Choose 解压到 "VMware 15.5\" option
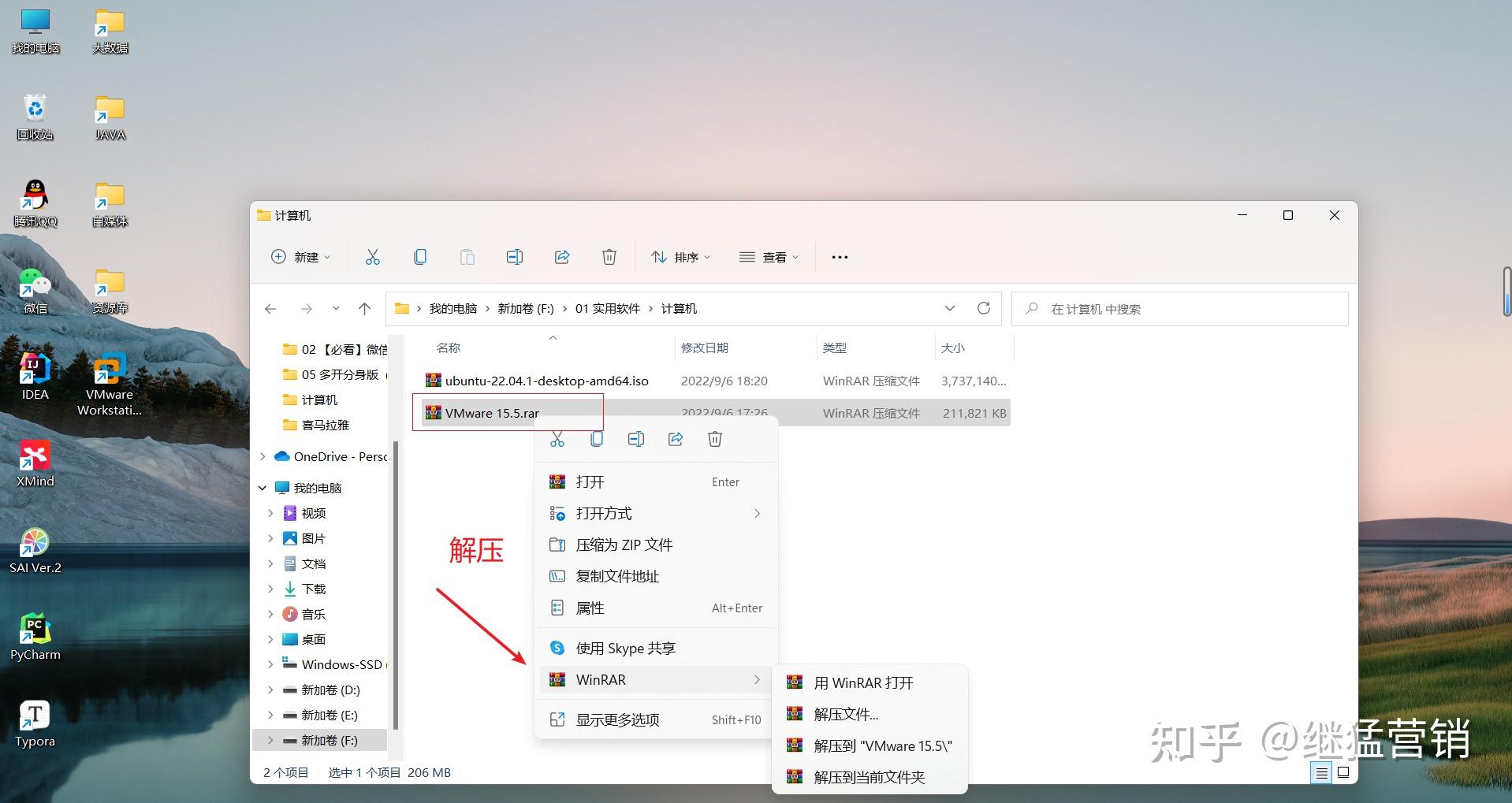Screen dimensions: 1512x803 coord(870,745)
